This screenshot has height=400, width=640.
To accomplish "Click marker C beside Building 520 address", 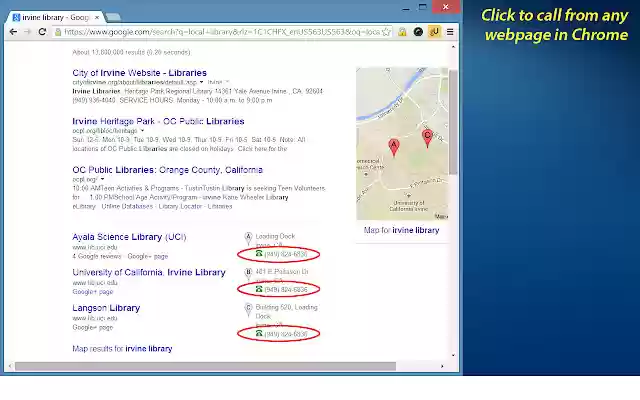I will click(248, 309).
